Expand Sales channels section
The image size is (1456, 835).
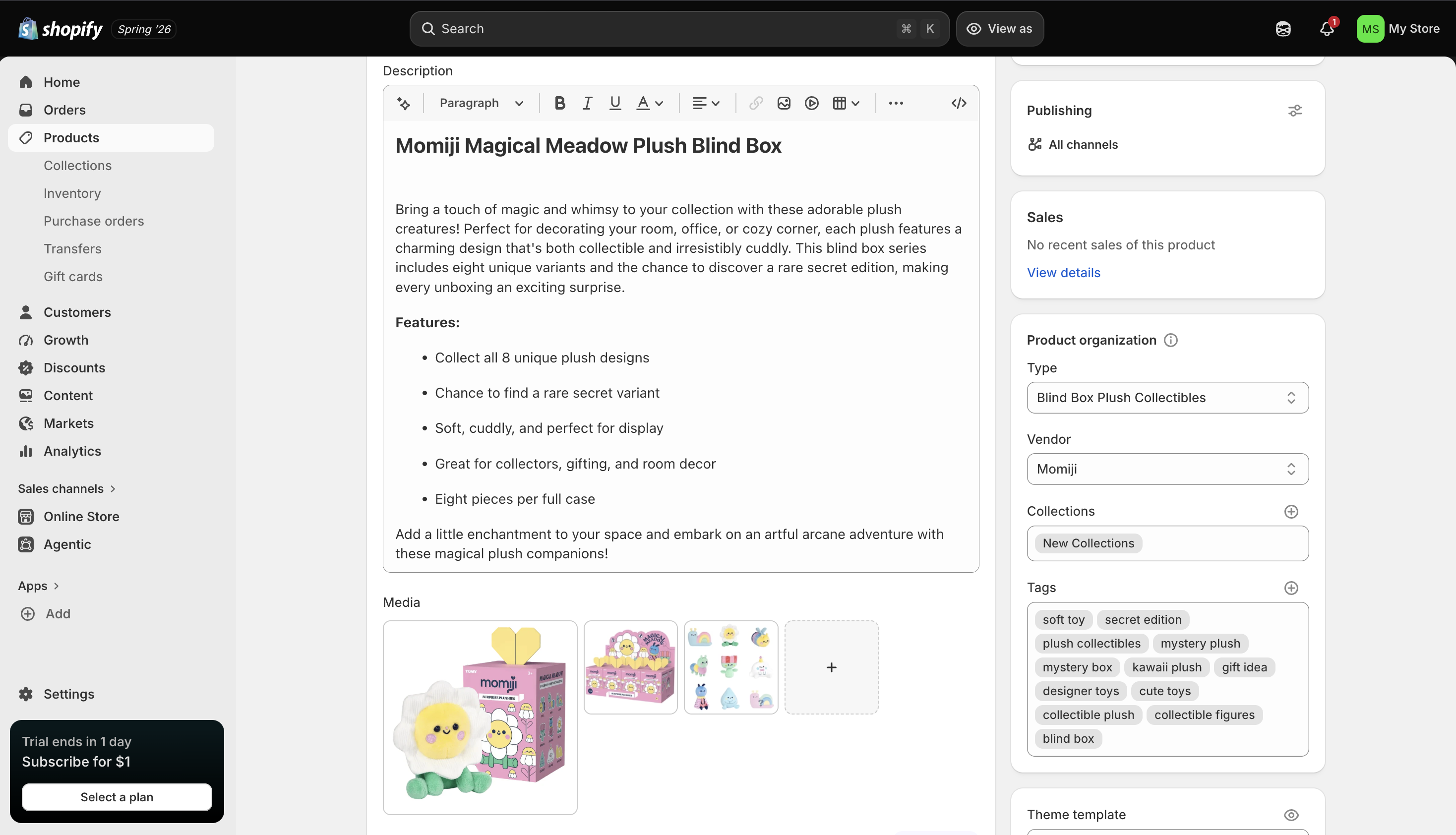coord(67,488)
